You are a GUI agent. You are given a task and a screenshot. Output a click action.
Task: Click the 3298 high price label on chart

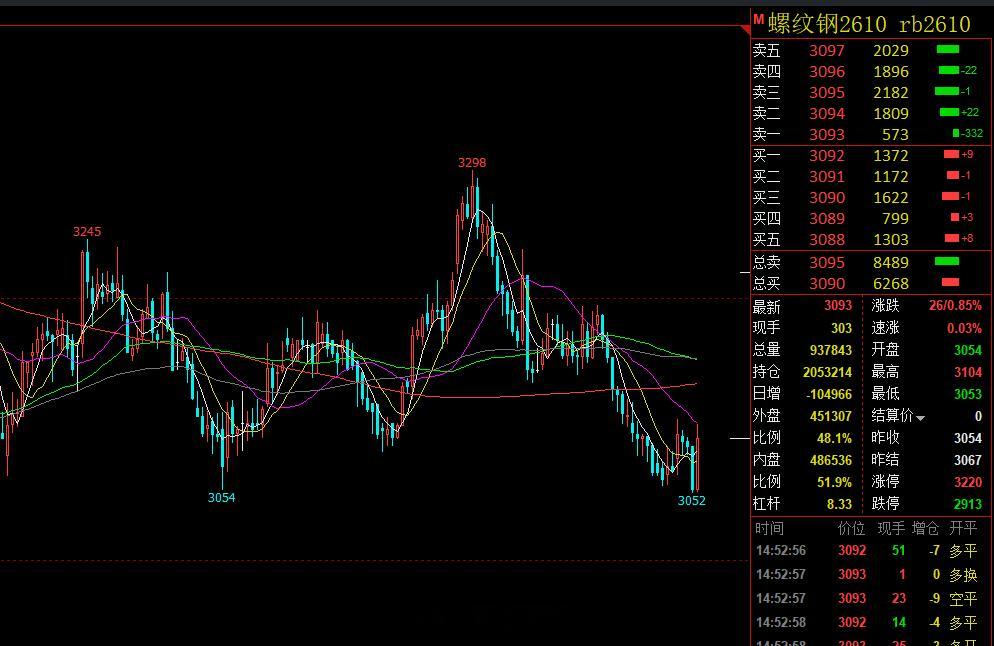472,163
